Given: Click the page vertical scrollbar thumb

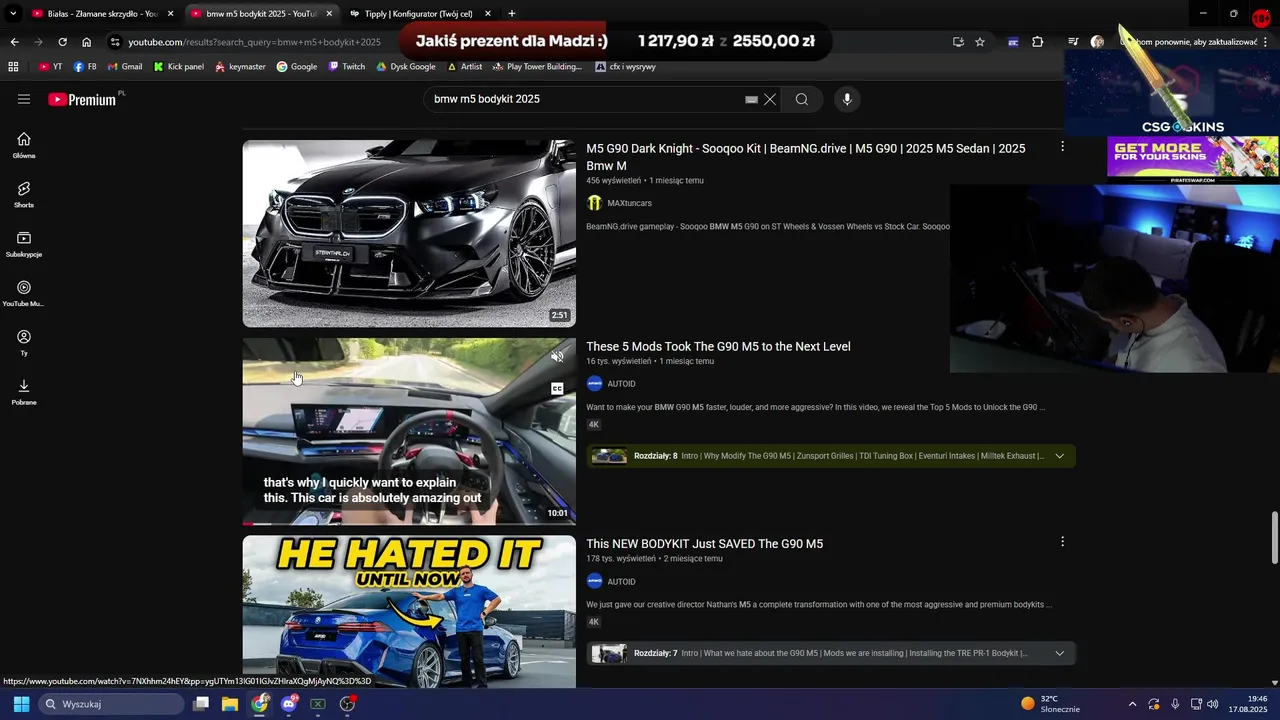Looking at the screenshot, I should click(1274, 538).
